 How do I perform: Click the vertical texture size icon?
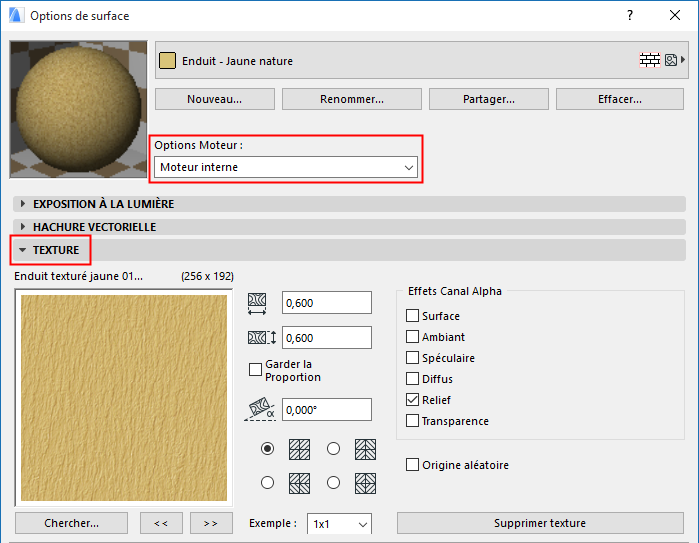pos(262,337)
